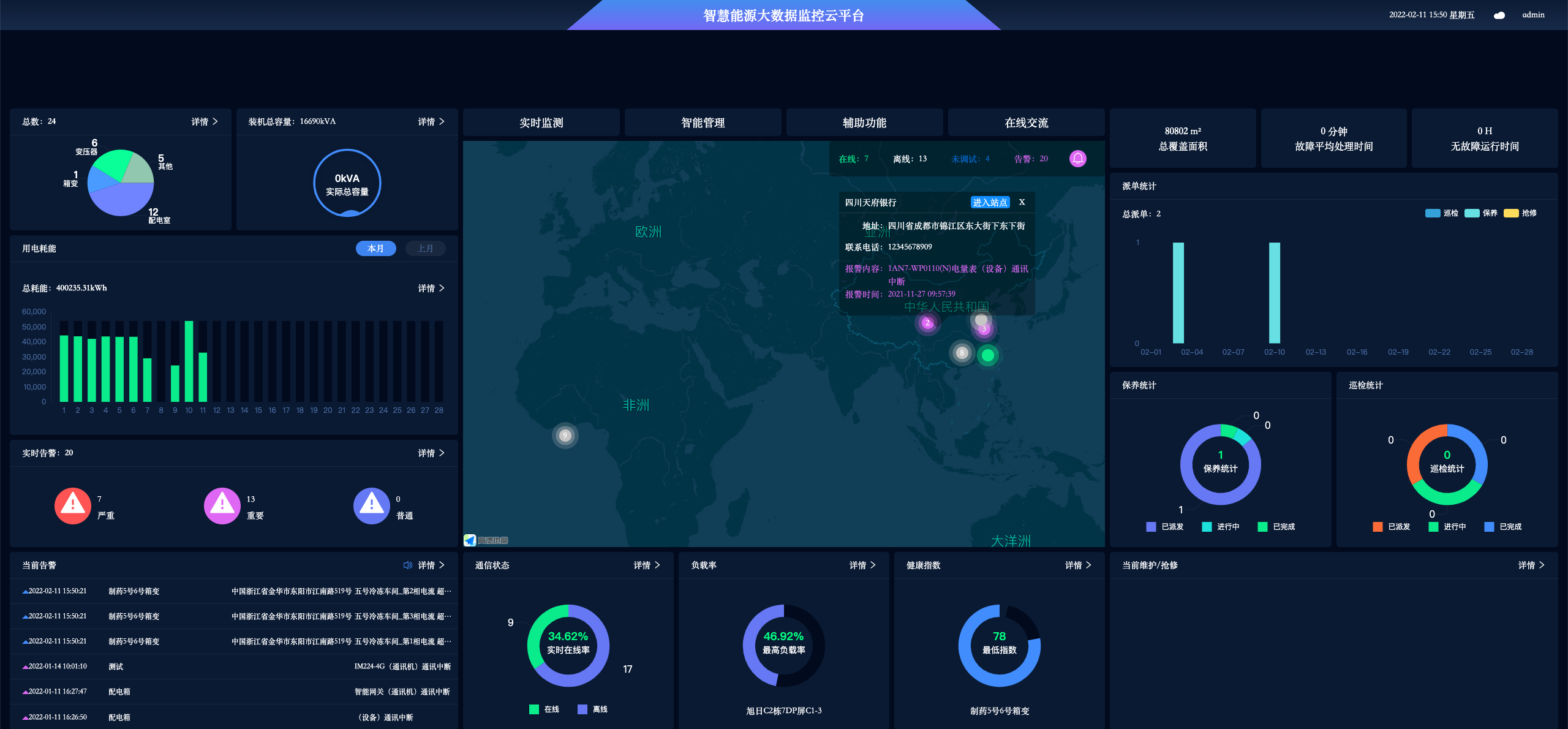
Task: Click the 46.92% max load donut
Action: (x=784, y=646)
